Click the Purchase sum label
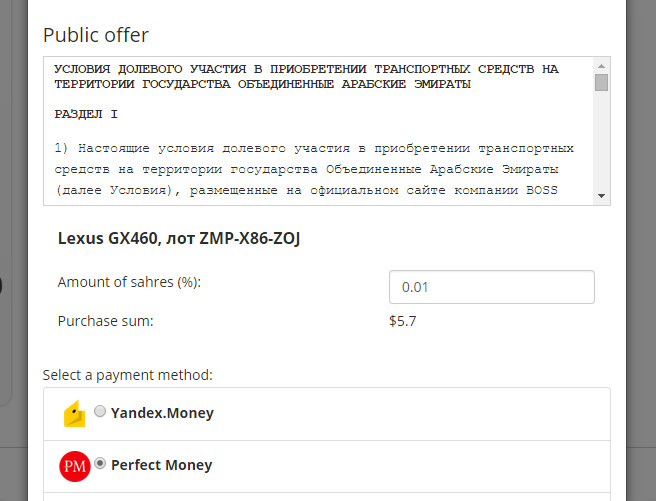656x501 pixels. pyautogui.click(x=105, y=322)
